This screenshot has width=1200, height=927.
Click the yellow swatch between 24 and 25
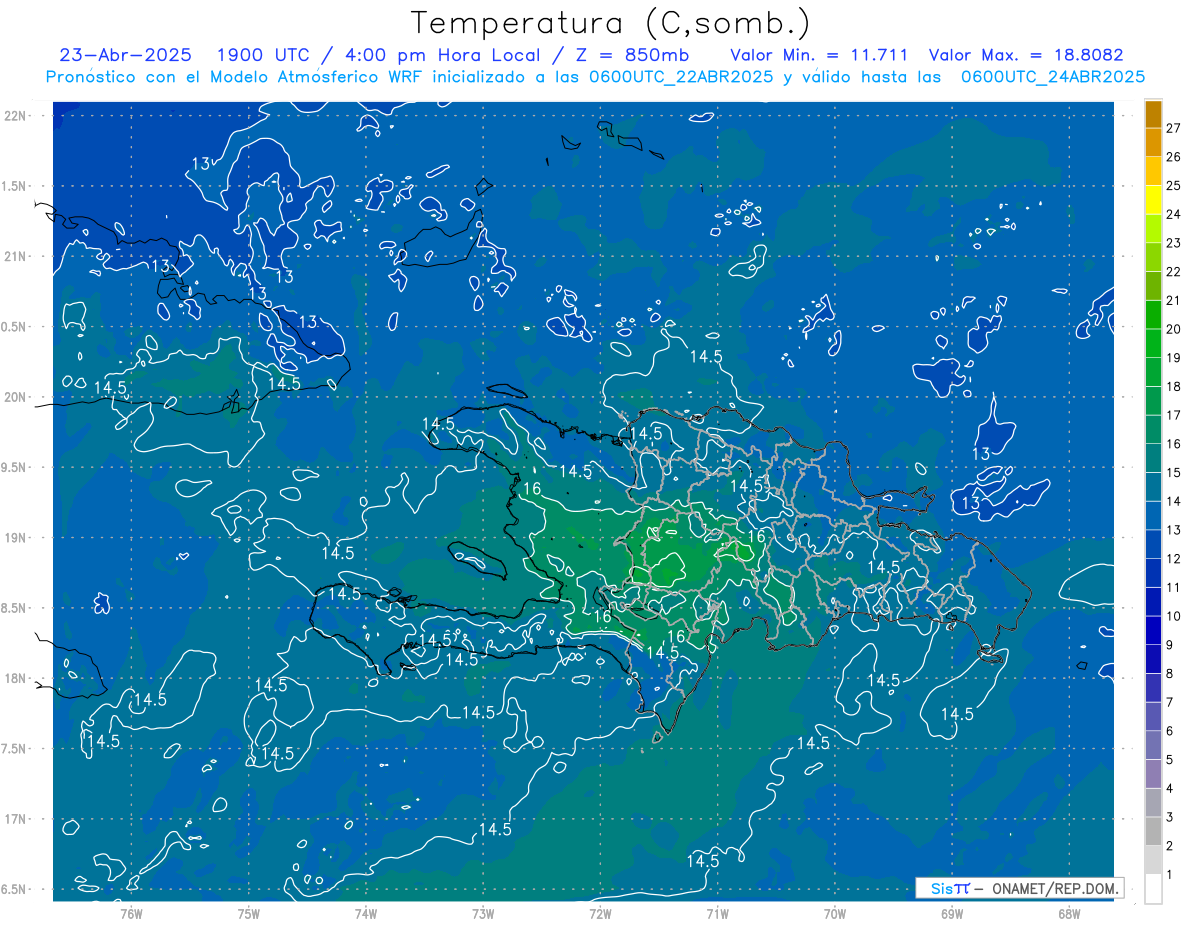(x=1153, y=200)
